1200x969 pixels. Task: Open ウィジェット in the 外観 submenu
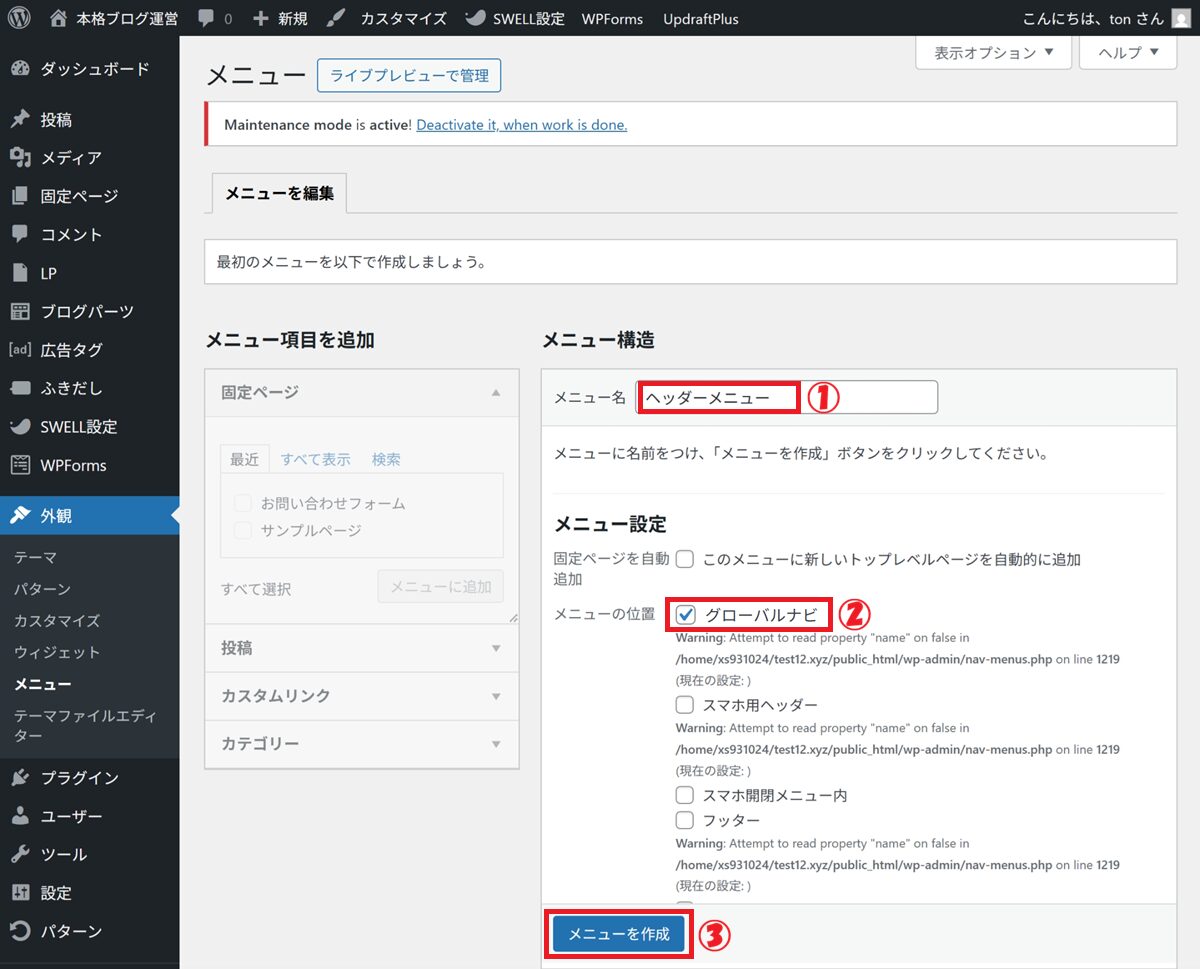[57, 652]
